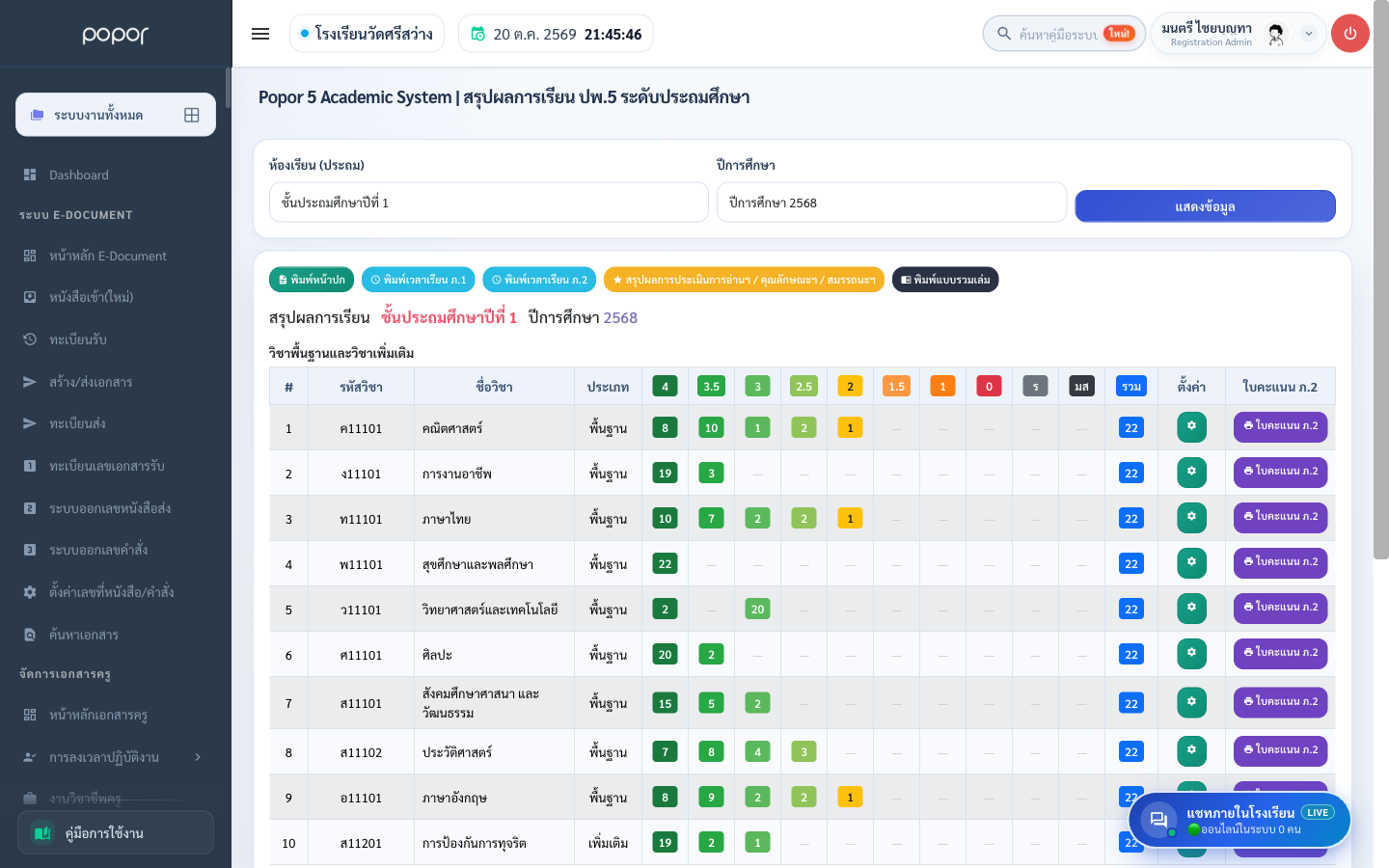
Task: Click the chat bubble icon in live chat widget
Action: tap(1157, 820)
